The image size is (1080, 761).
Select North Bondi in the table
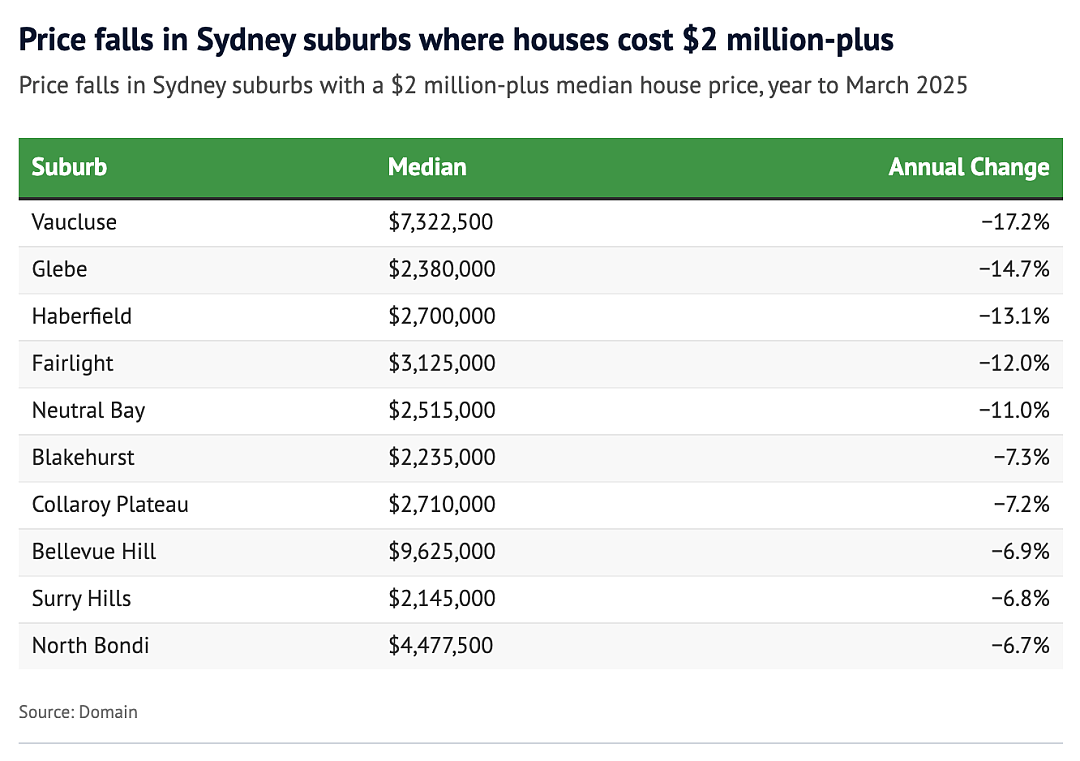[90, 646]
